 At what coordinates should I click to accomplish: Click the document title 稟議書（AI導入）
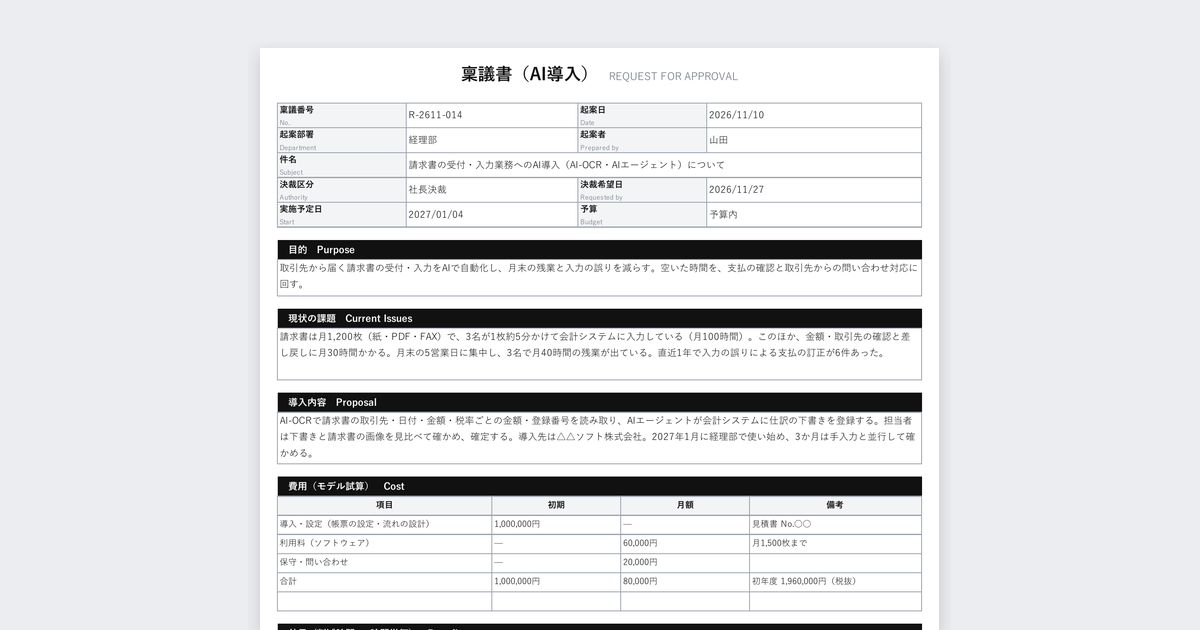[x=525, y=75]
